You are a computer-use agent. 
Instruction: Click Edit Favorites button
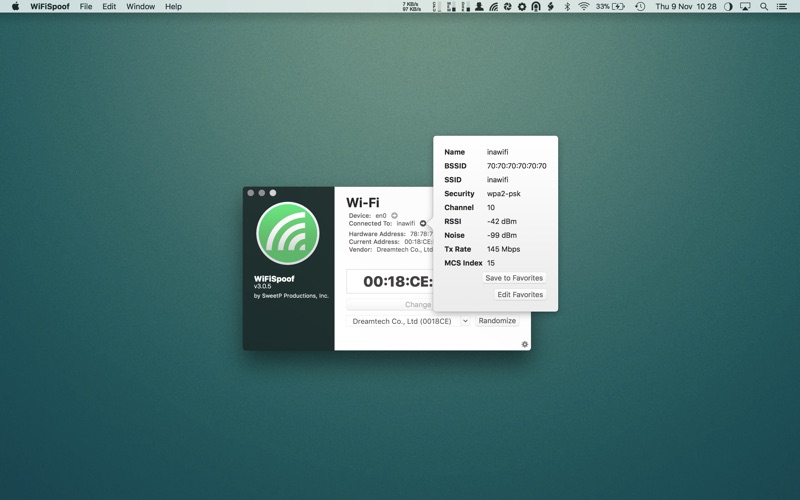pyautogui.click(x=520, y=295)
